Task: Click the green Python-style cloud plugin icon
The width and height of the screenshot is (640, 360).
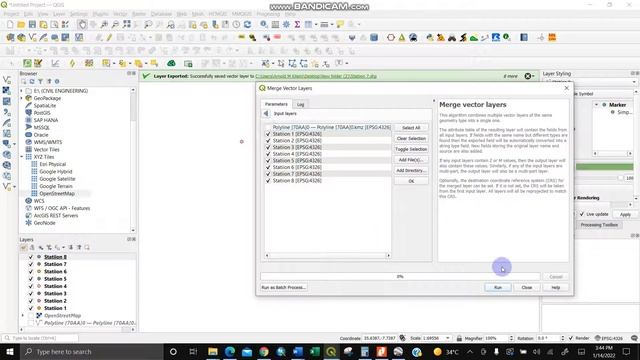Action: tap(171, 63)
